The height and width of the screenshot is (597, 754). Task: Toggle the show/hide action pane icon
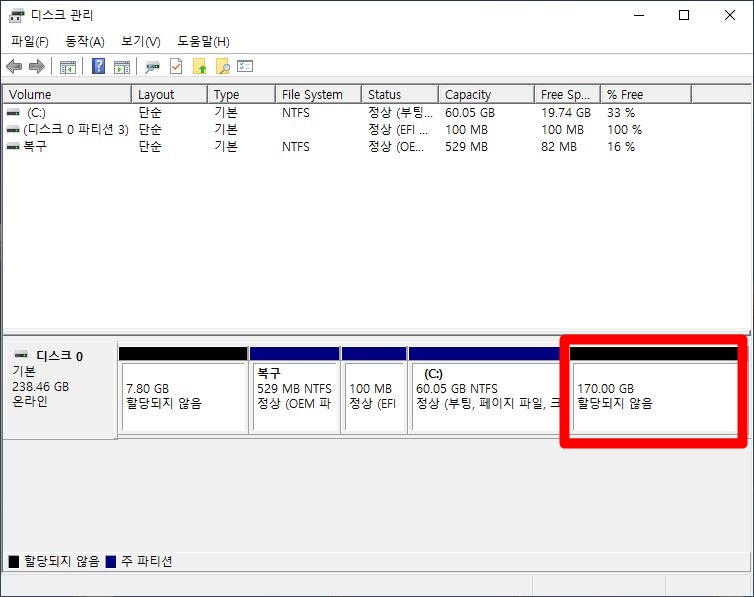pos(122,67)
